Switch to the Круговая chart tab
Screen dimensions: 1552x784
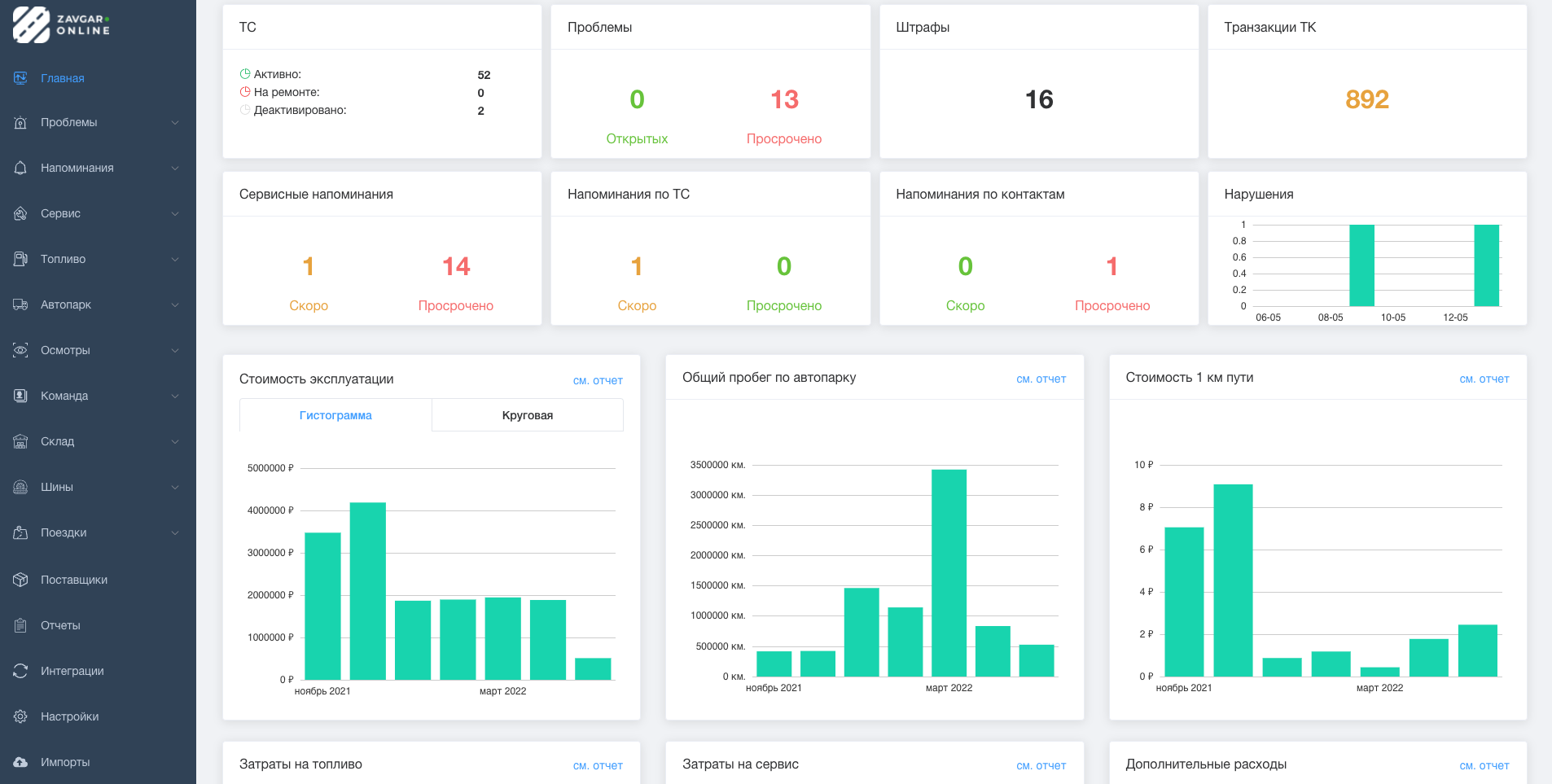click(528, 415)
